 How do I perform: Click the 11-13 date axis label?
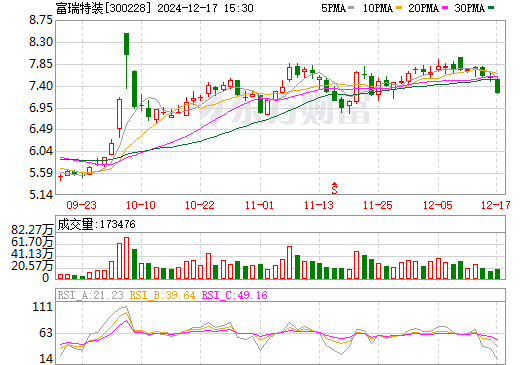coord(319,205)
